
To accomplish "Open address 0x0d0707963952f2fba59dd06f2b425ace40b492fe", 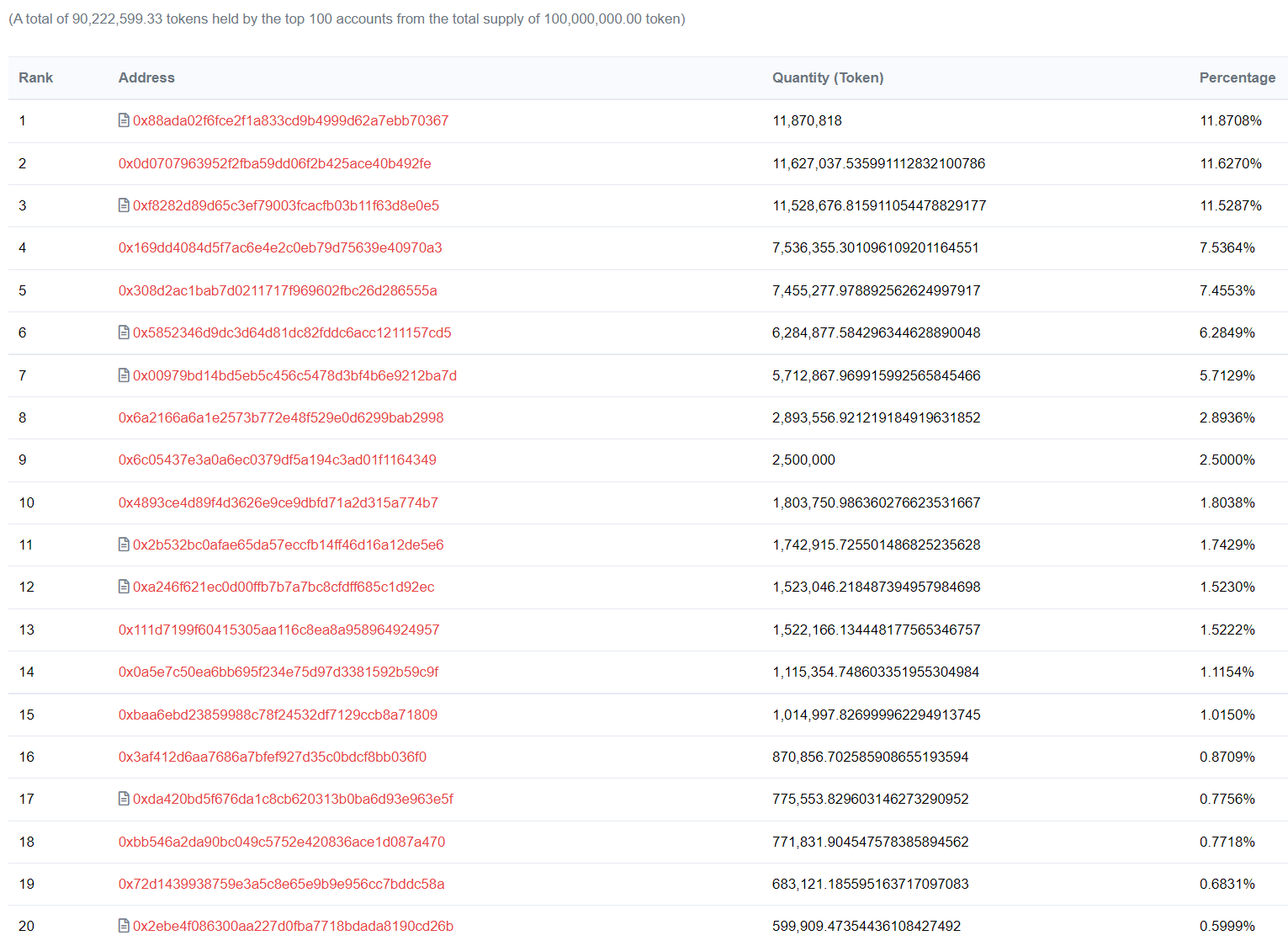I will 275,163.
